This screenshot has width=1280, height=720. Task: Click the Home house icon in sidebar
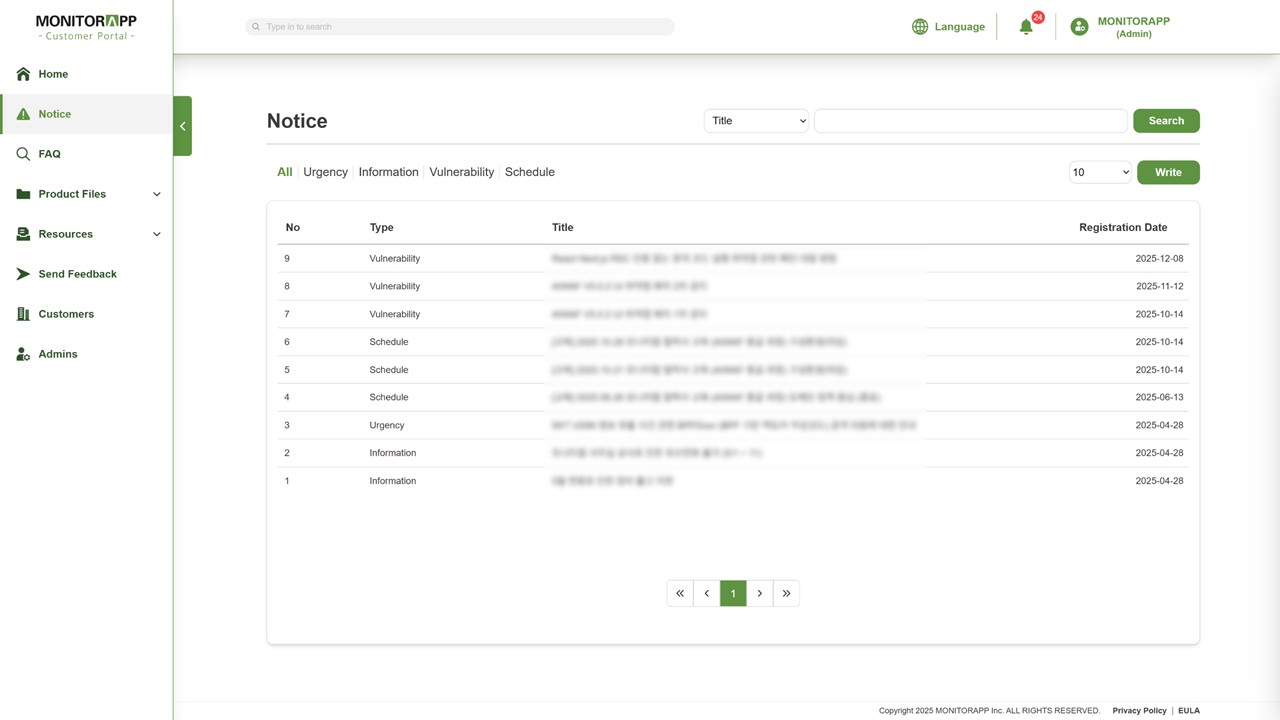(x=23, y=74)
